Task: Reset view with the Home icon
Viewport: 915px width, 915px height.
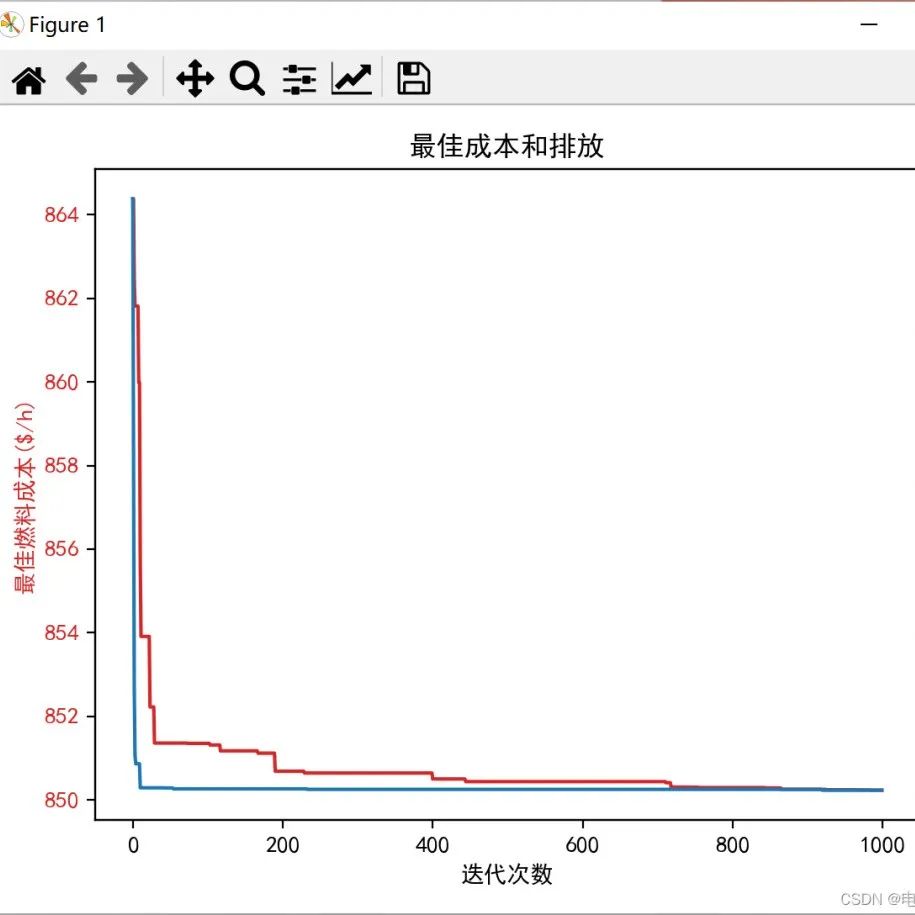Action: coord(28,77)
